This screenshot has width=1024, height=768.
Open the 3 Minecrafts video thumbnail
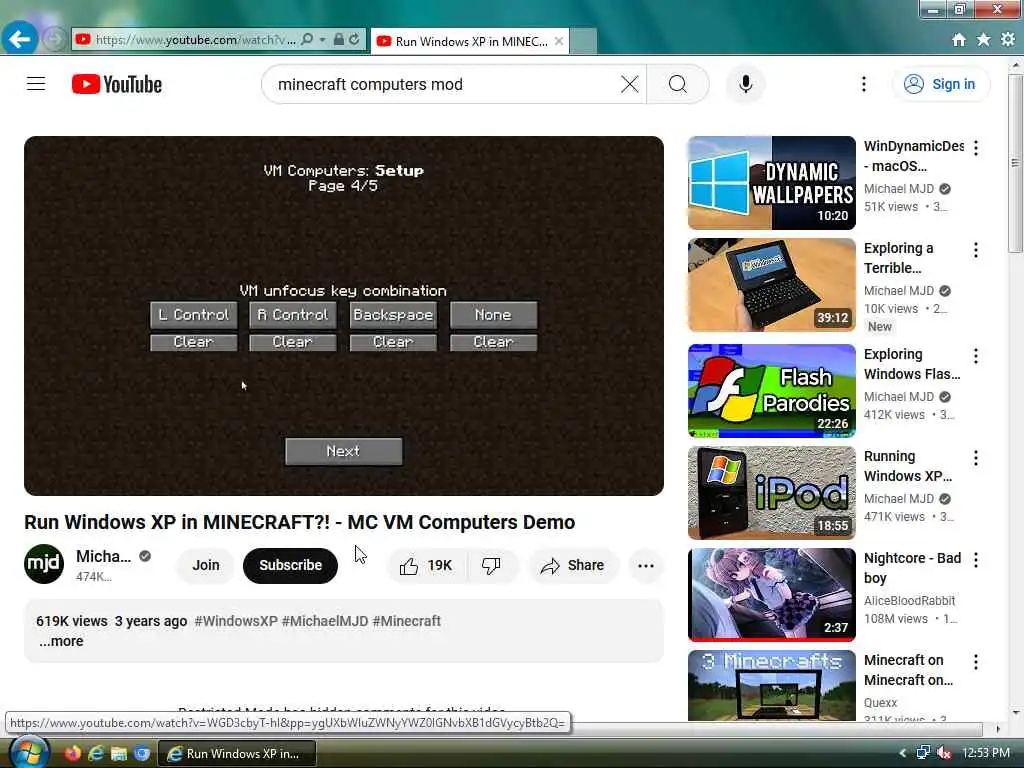click(771, 685)
